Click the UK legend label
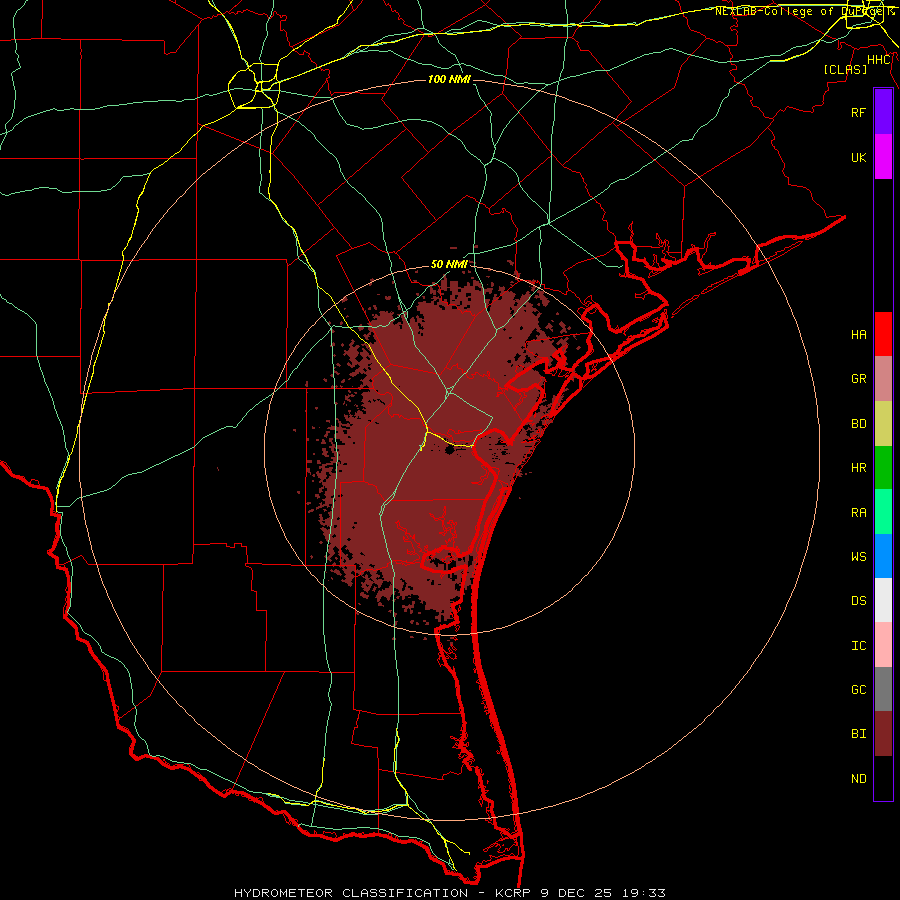 click(859, 157)
